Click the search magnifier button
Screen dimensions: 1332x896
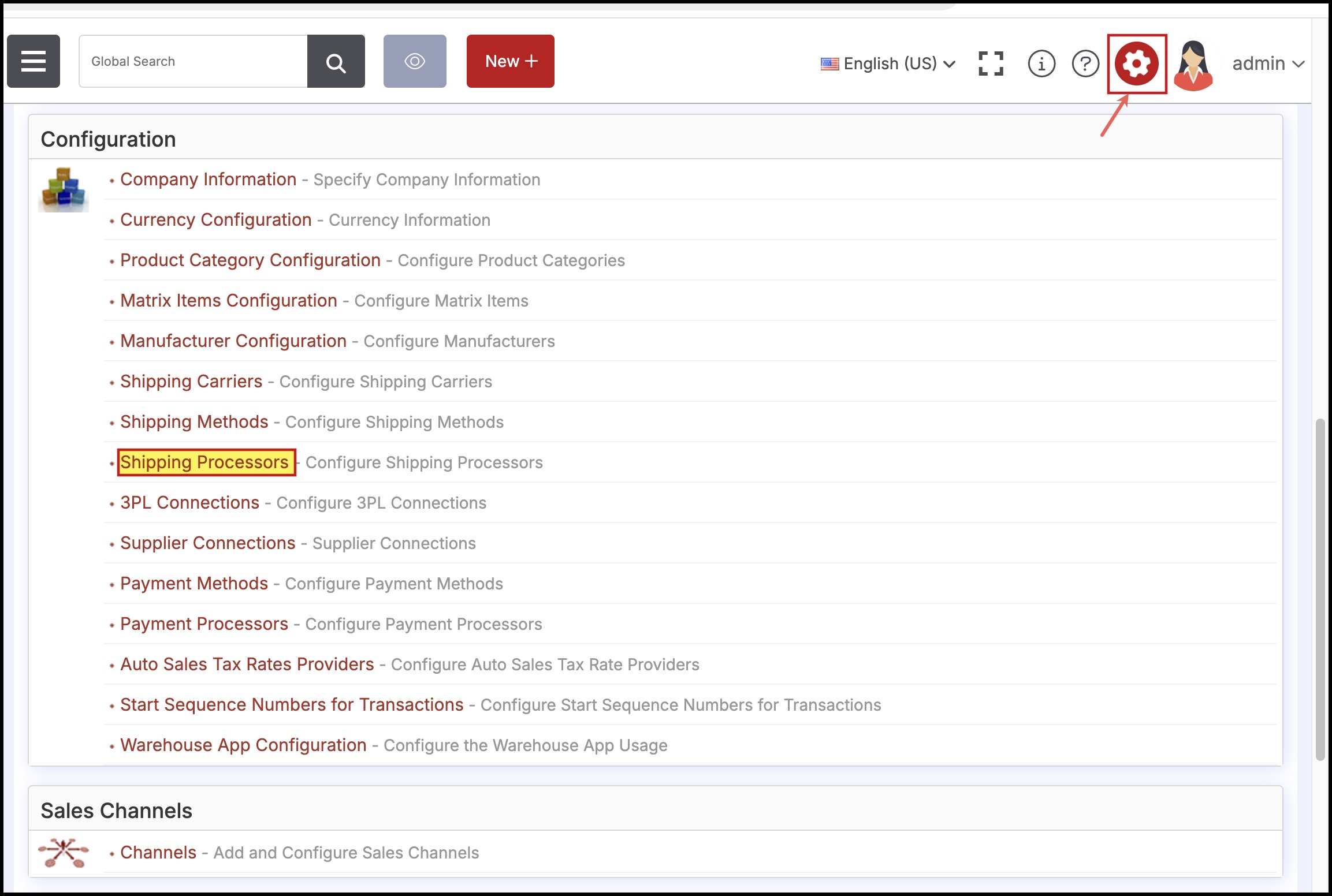(336, 61)
